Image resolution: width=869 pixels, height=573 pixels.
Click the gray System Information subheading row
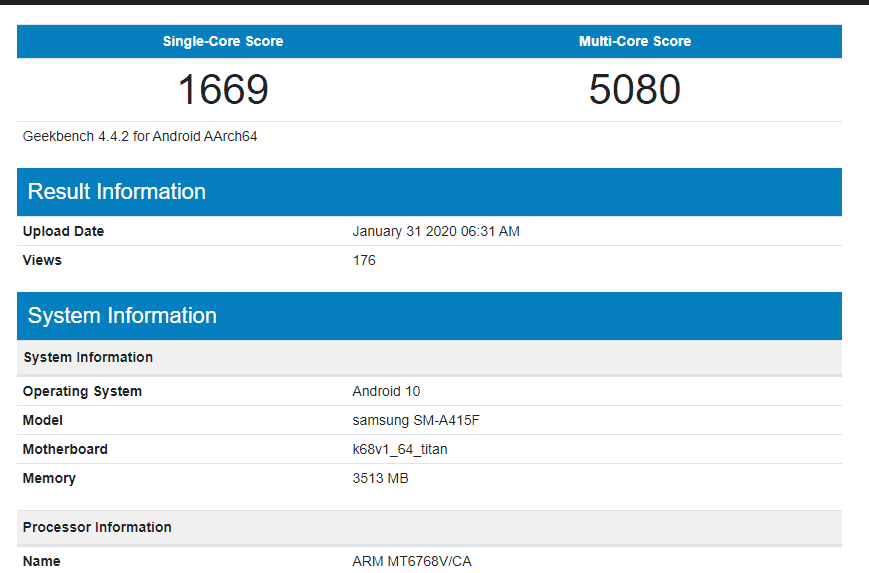88,357
